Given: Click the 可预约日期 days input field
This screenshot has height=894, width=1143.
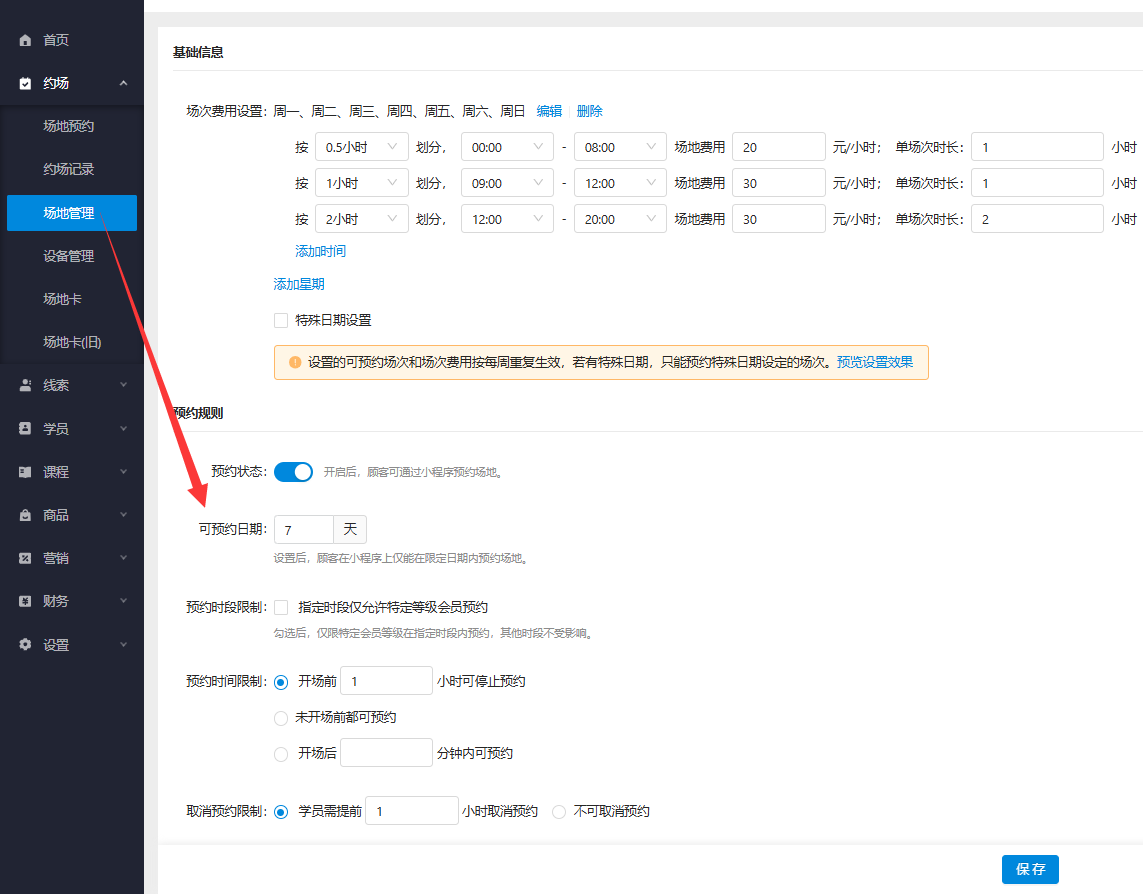Looking at the screenshot, I should [303, 529].
